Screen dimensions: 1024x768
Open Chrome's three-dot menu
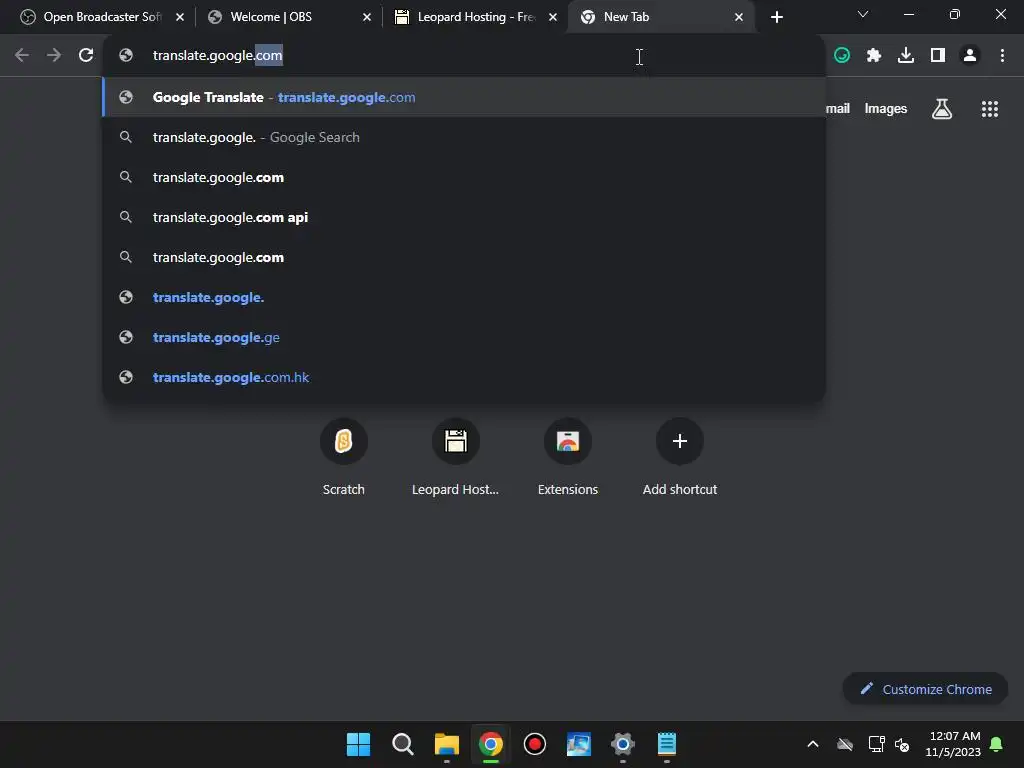pos(1002,56)
